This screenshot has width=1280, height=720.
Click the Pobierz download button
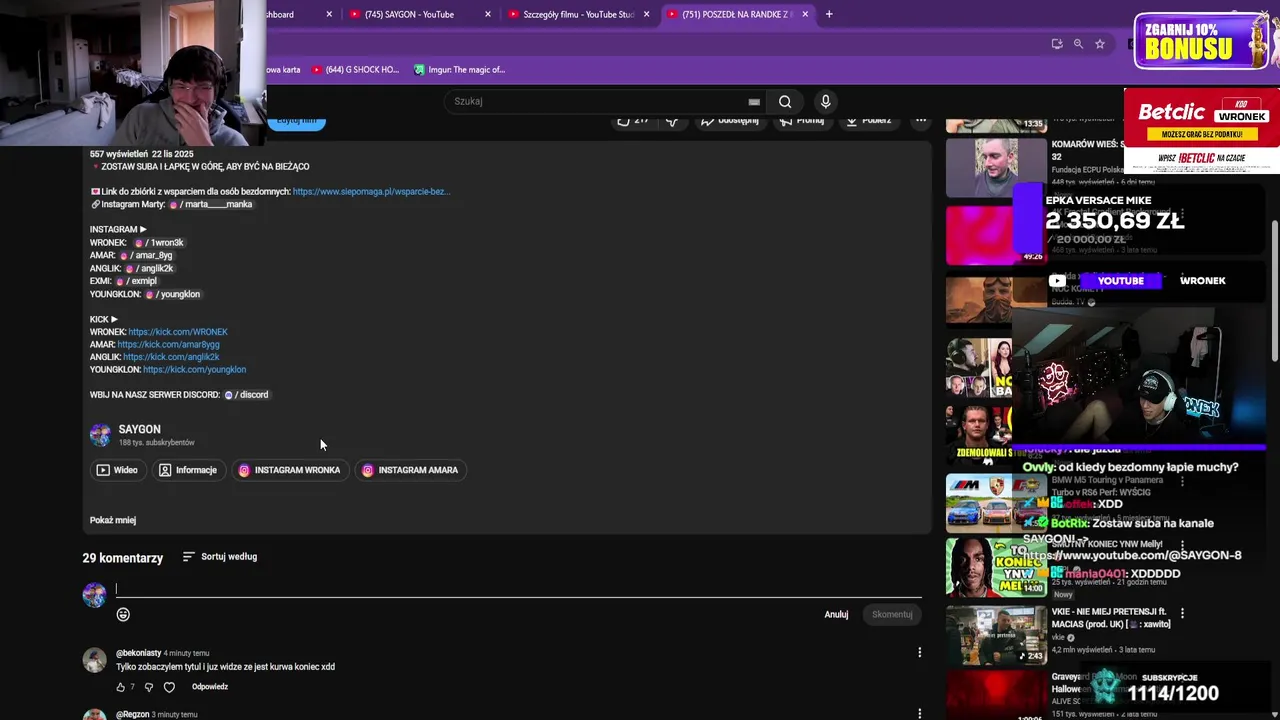click(x=868, y=121)
